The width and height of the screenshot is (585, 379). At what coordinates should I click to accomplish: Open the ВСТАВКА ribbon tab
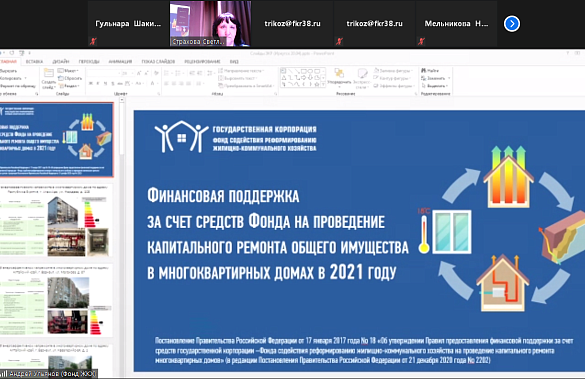[34, 61]
